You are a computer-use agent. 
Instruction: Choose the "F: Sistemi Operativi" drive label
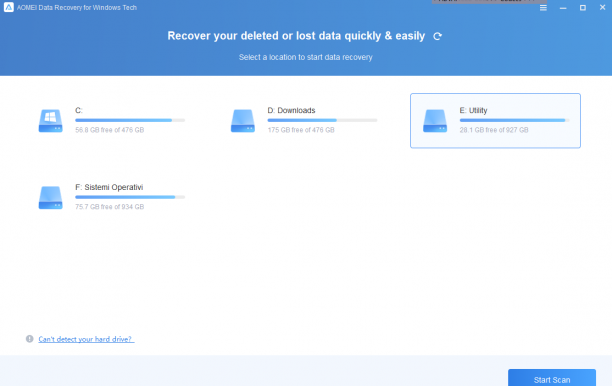109,187
